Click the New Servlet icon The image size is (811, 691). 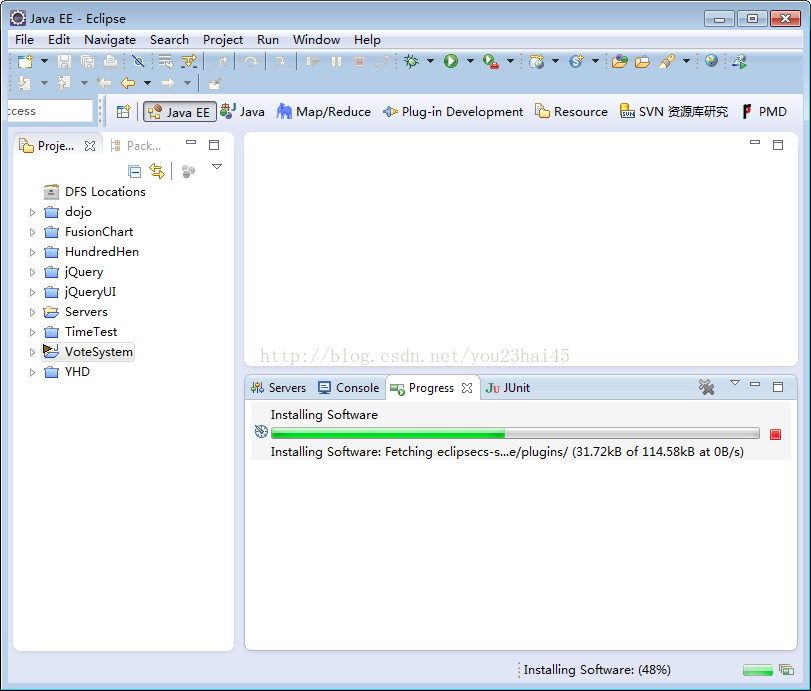(x=576, y=62)
